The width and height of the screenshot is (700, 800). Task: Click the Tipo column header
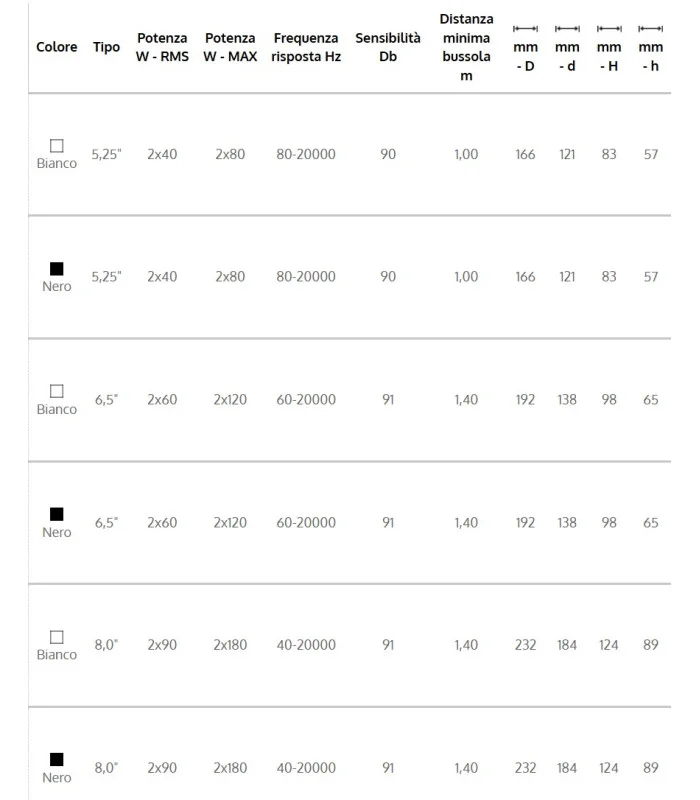[x=106, y=47]
